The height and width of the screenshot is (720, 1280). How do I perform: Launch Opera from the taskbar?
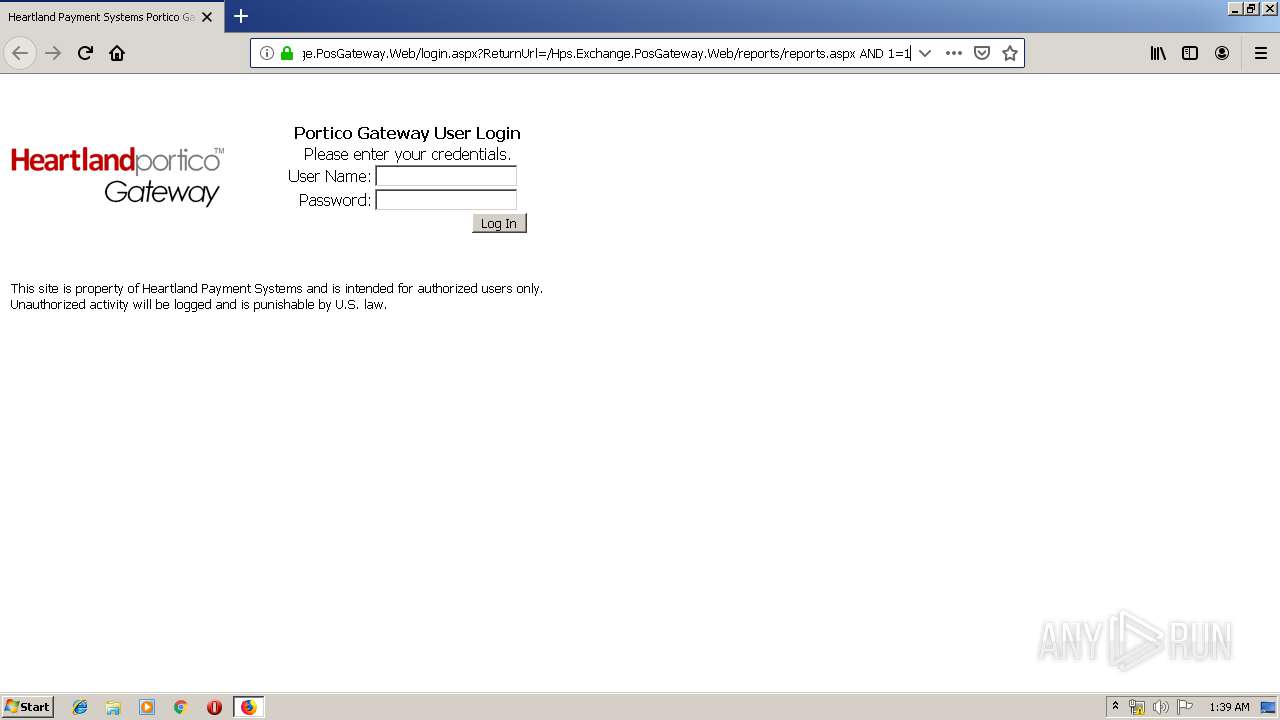(x=214, y=707)
